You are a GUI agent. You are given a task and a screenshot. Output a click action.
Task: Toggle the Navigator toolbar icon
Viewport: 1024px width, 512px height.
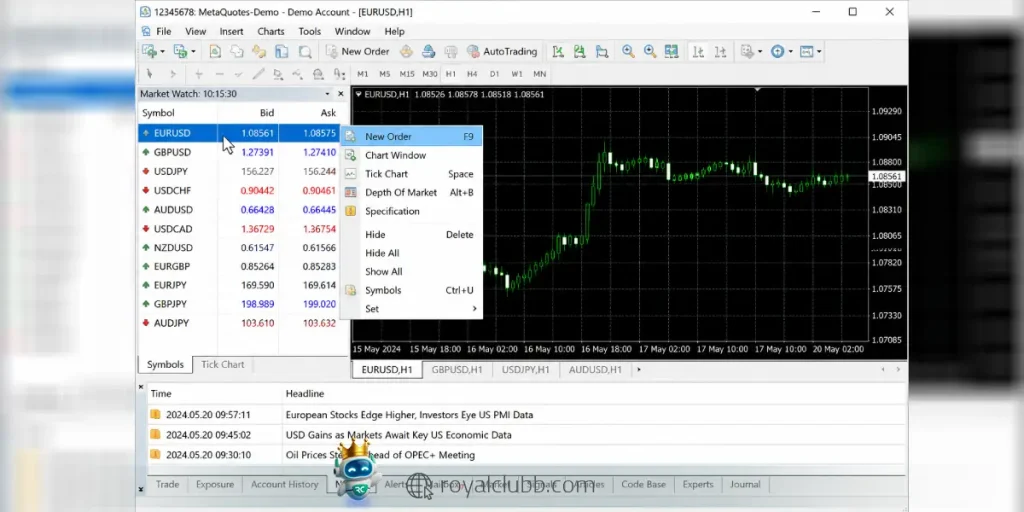pyautogui.click(x=259, y=51)
